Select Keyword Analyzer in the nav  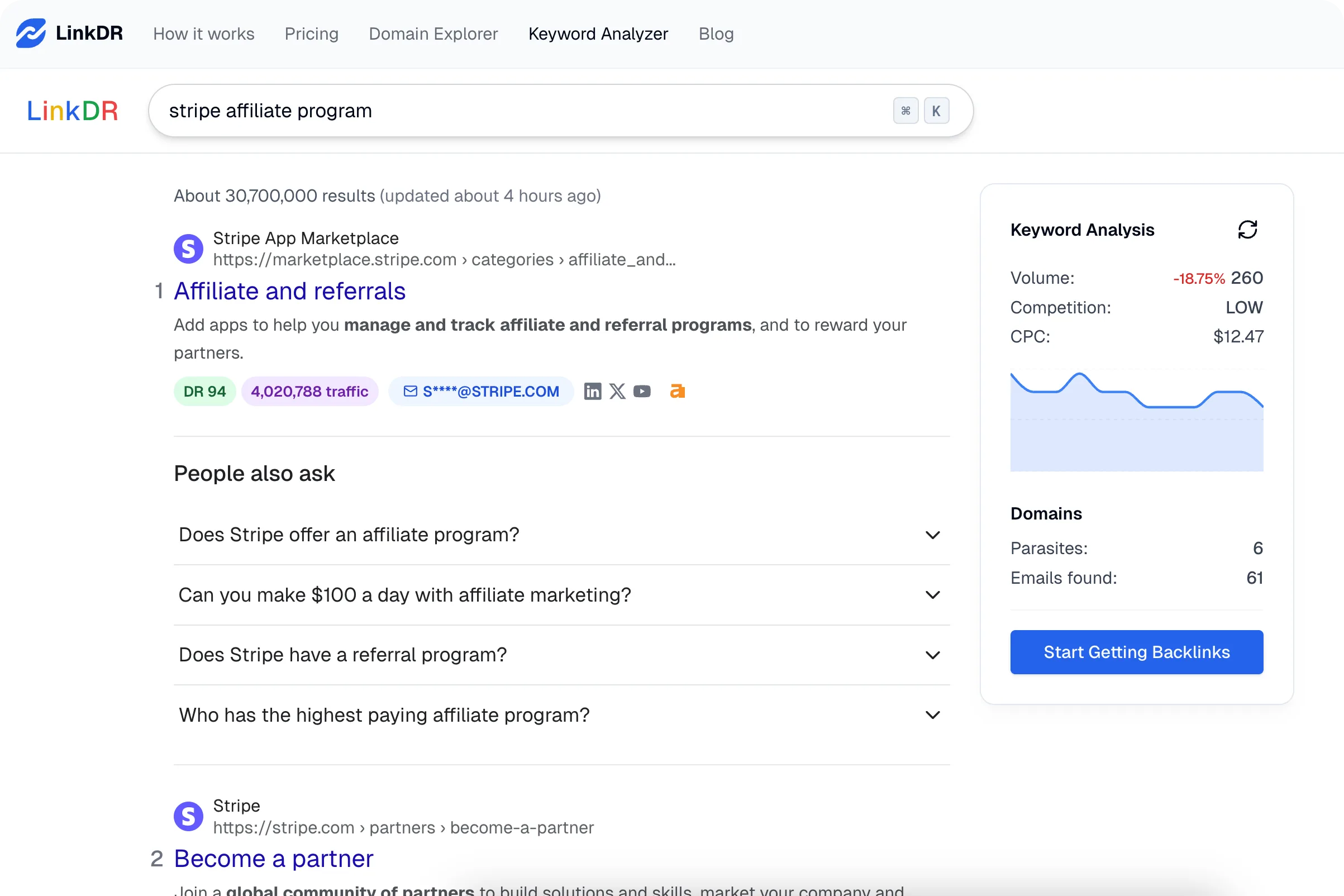click(x=598, y=34)
